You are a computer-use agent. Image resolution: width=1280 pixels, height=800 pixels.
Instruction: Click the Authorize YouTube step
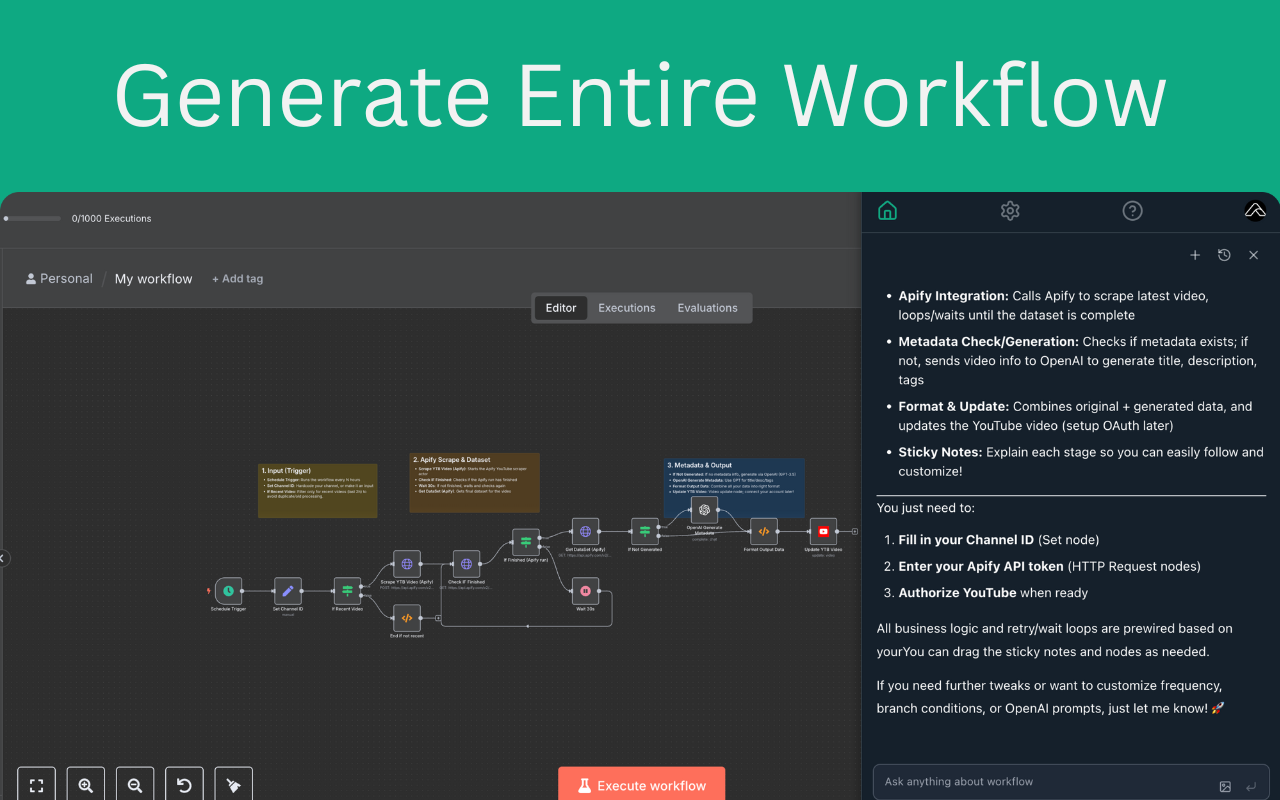pyautogui.click(x=993, y=593)
